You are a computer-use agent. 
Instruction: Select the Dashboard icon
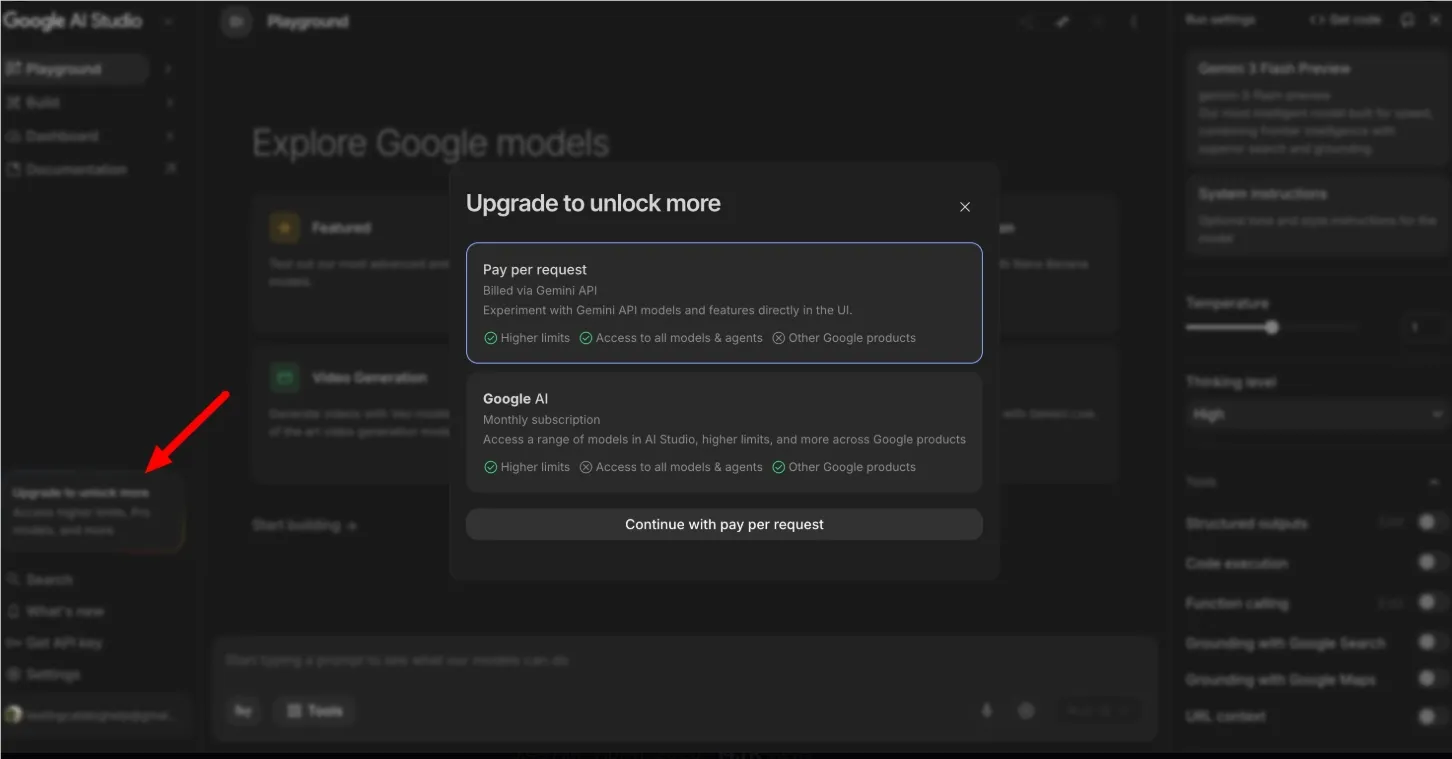pos(15,136)
